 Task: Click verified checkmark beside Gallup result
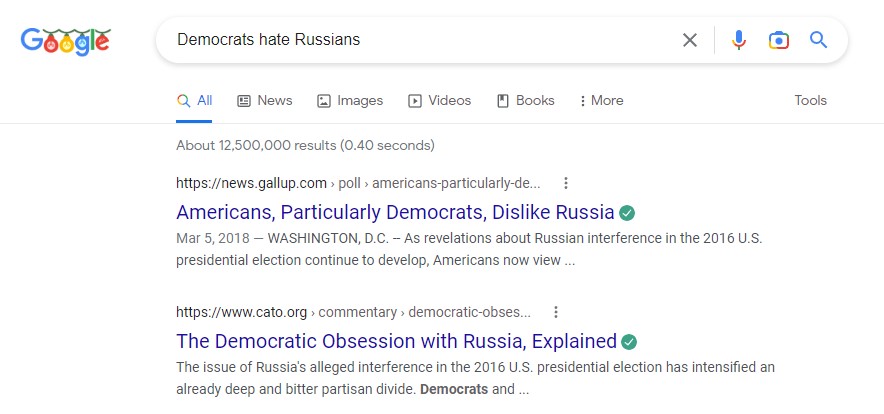point(627,213)
